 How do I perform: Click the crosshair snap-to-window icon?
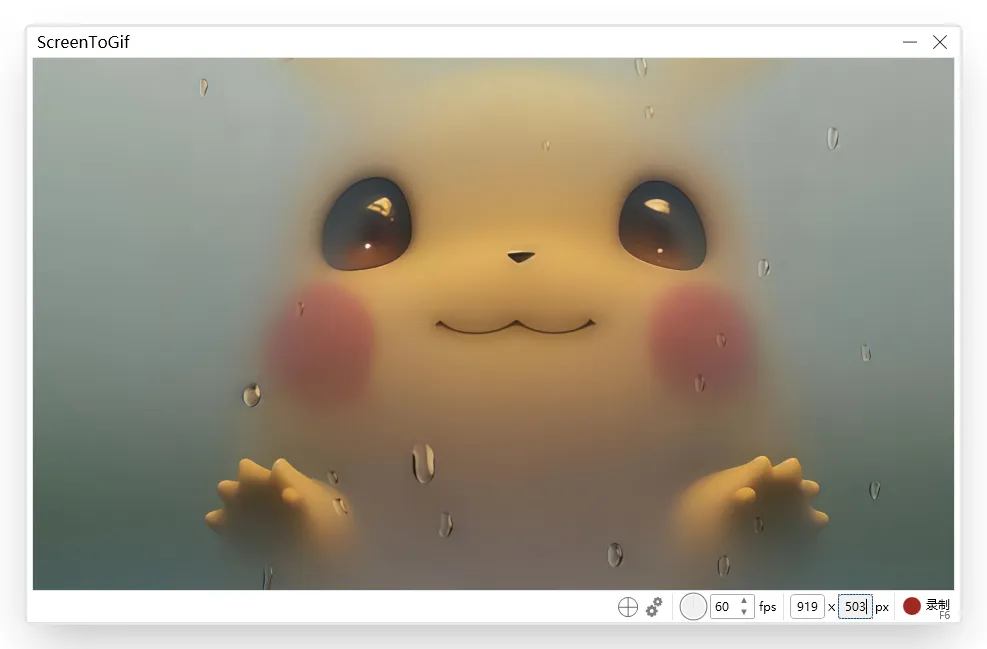pos(628,607)
